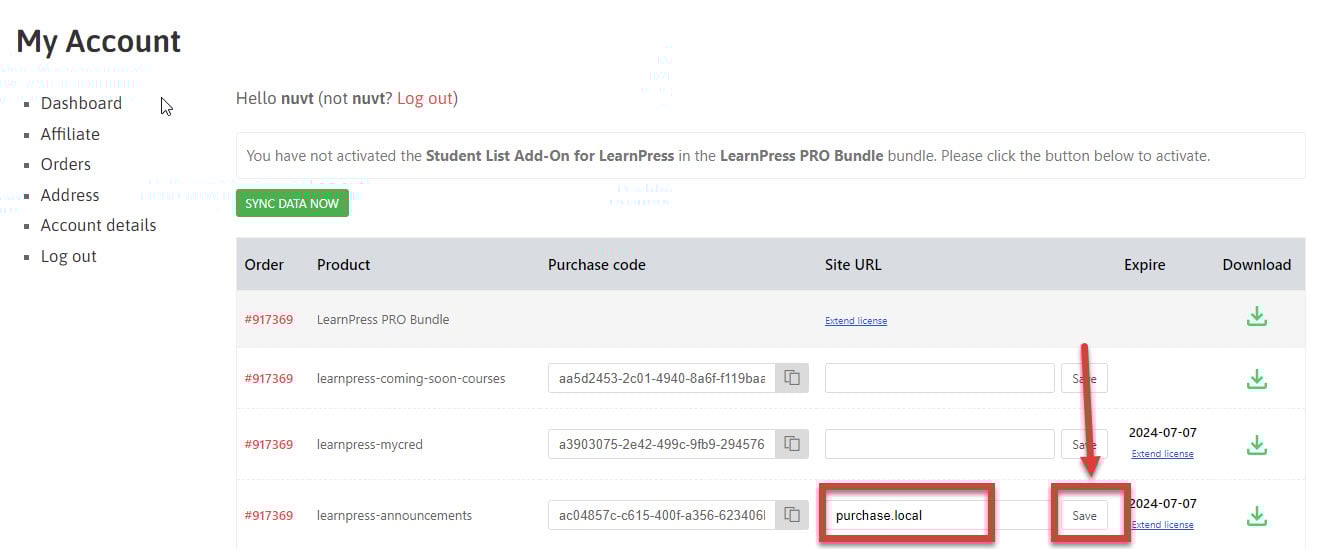Go to the Affiliate section
This screenshot has height=549, width=1332.
point(70,134)
